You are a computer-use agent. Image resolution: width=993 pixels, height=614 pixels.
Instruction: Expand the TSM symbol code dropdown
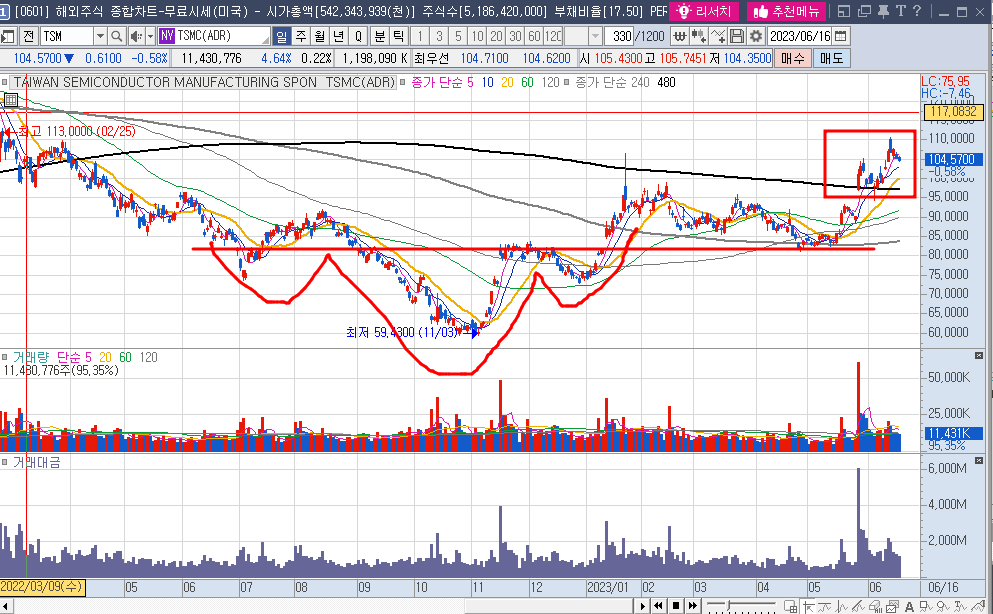click(100, 36)
